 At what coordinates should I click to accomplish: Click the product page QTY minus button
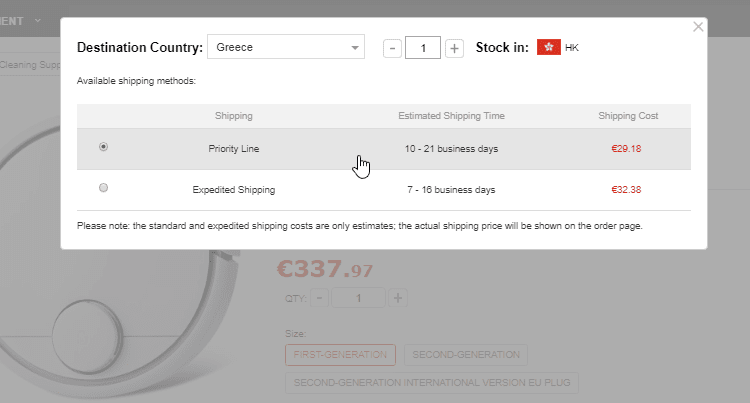click(319, 298)
